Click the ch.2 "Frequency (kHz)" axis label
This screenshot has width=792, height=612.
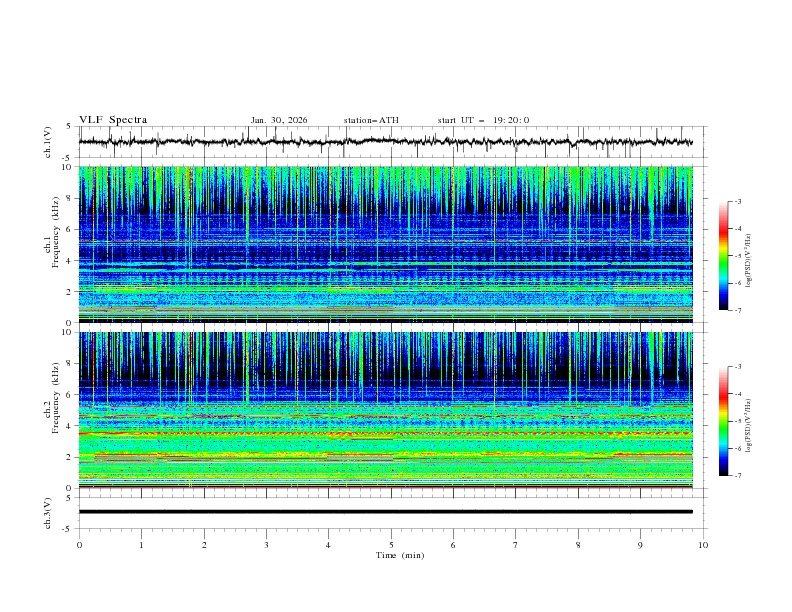(56, 398)
